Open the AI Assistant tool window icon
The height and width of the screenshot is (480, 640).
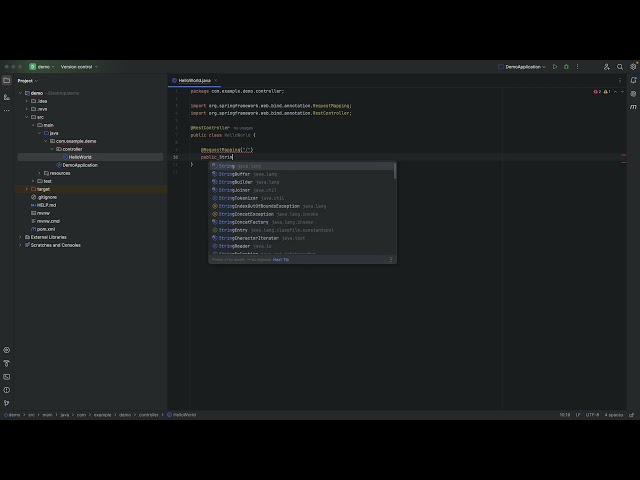(633, 93)
